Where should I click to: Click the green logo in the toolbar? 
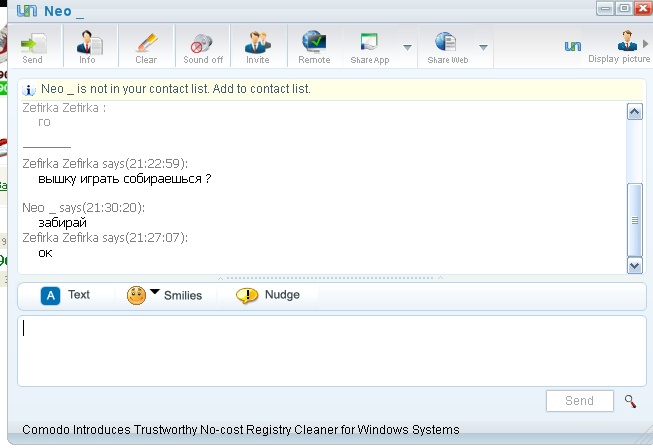click(573, 46)
